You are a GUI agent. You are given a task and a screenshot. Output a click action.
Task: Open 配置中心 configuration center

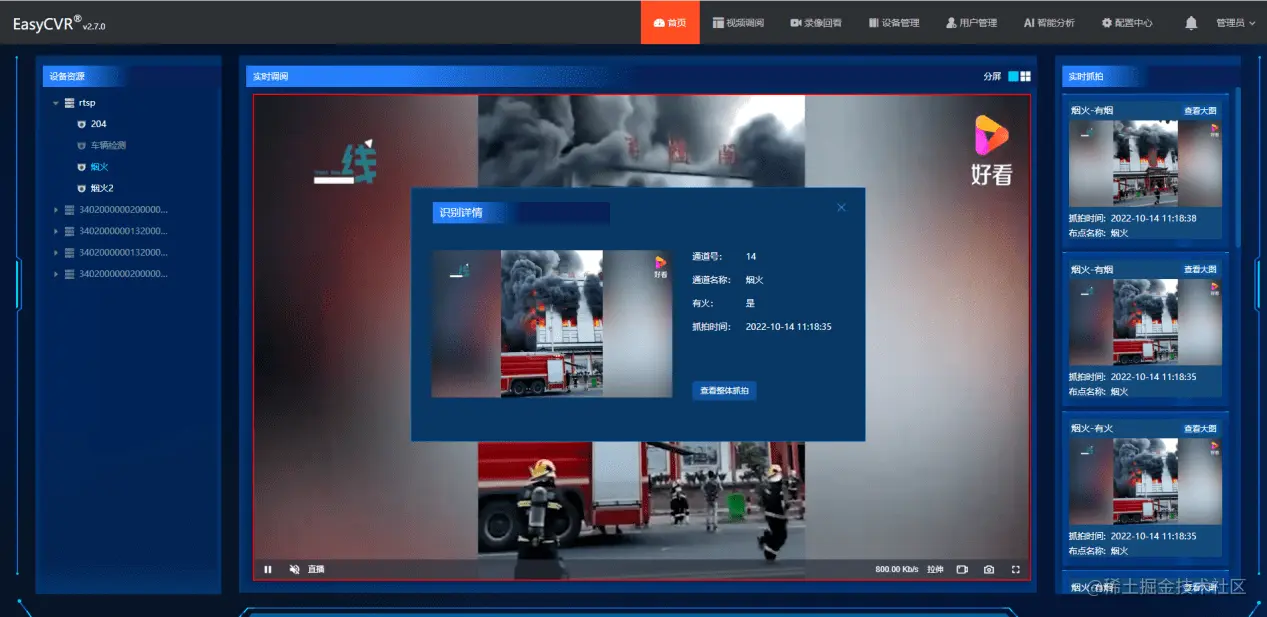pos(1127,22)
